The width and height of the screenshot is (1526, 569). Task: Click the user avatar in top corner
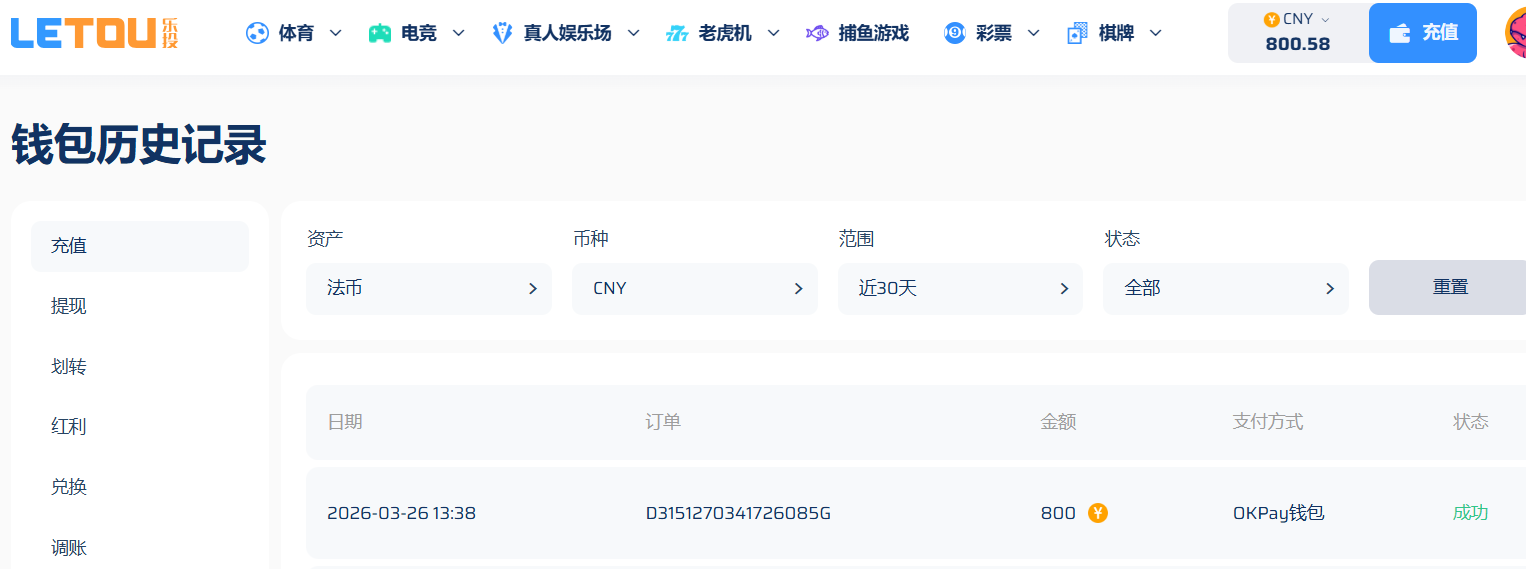click(x=1514, y=33)
